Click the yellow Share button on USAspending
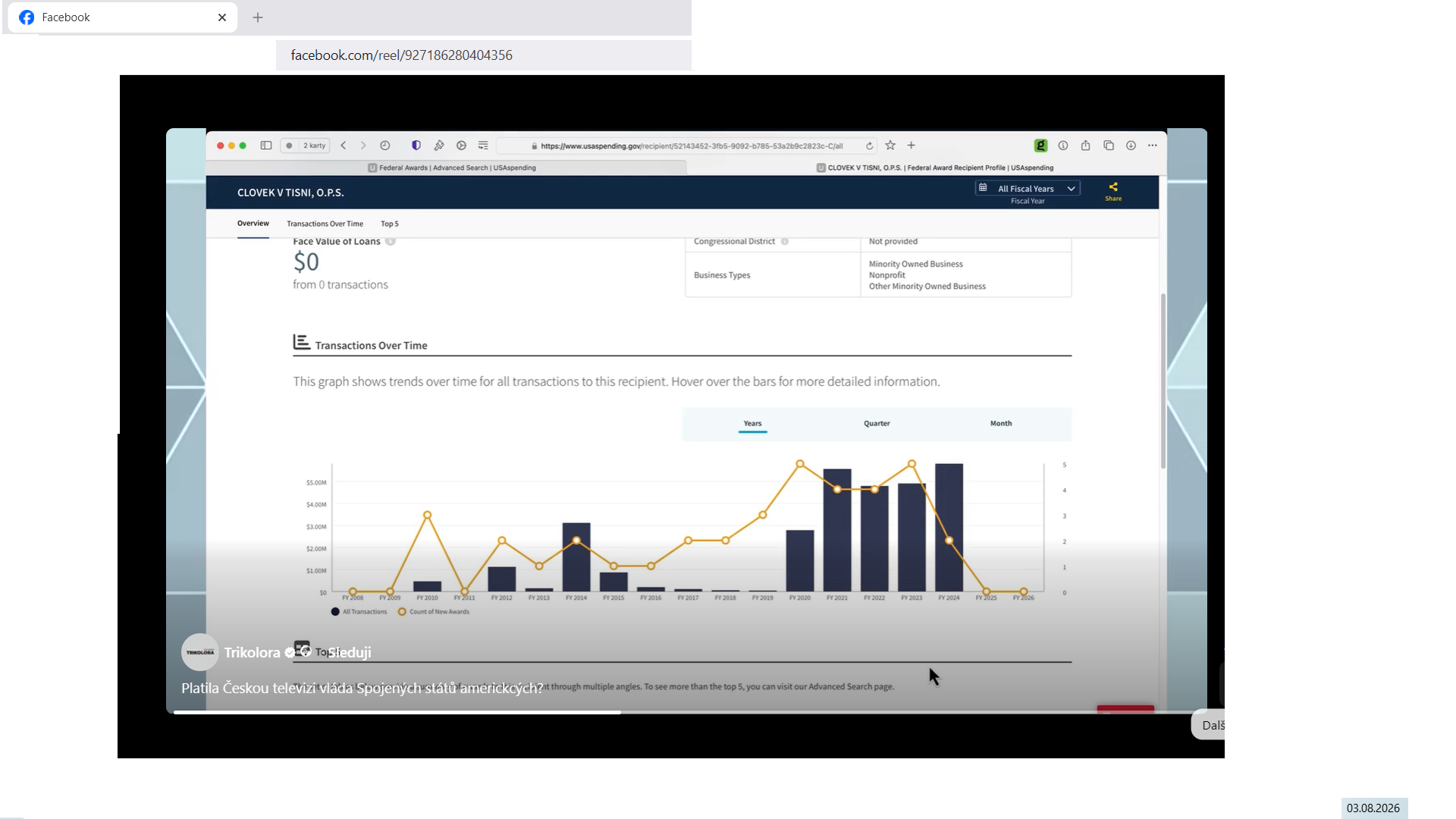The image size is (1456, 819). pos(1113,191)
